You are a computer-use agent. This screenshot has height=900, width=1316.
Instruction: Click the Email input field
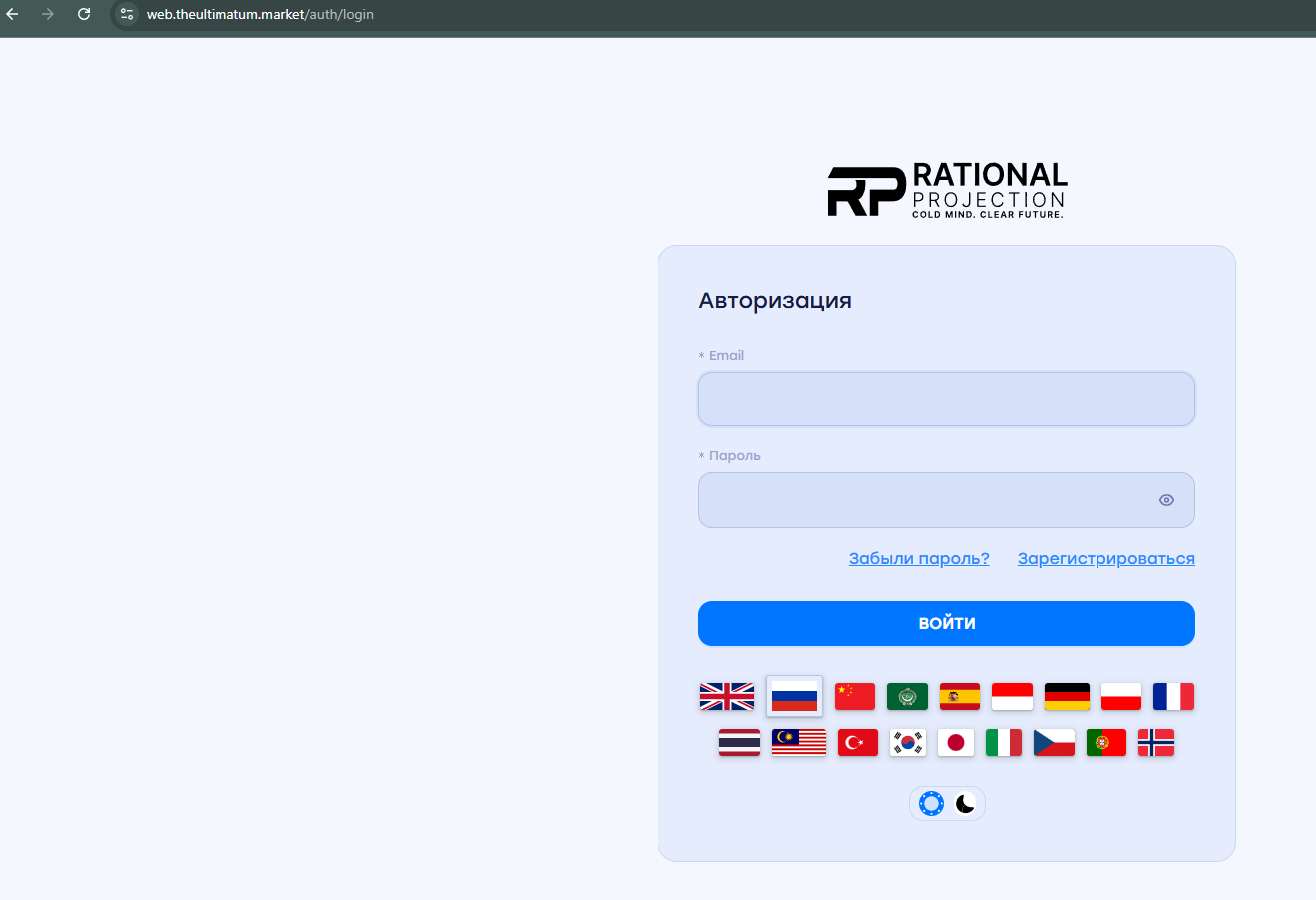pos(947,399)
